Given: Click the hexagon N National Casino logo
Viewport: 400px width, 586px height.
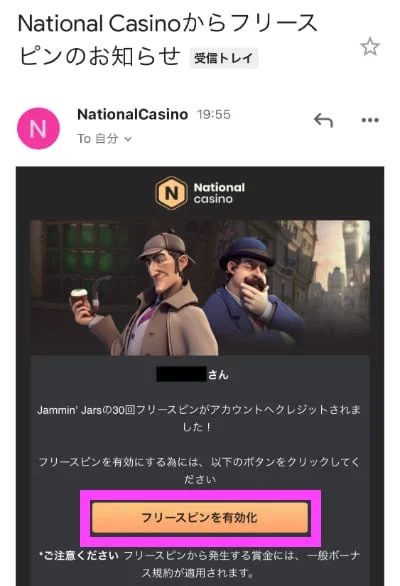Looking at the screenshot, I should (x=171, y=193).
